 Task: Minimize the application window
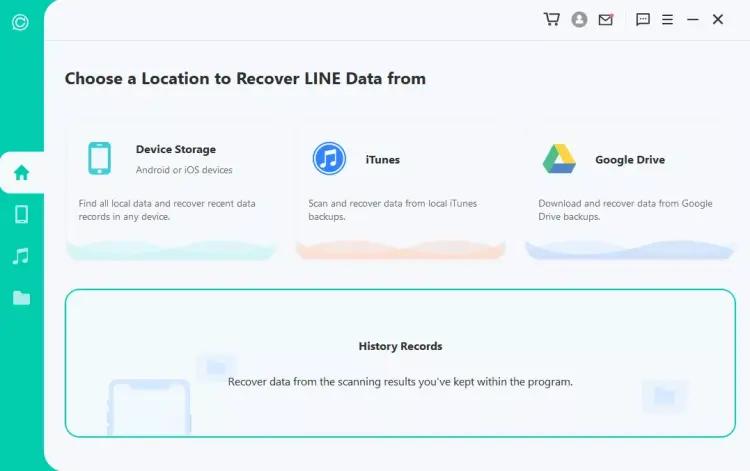693,19
